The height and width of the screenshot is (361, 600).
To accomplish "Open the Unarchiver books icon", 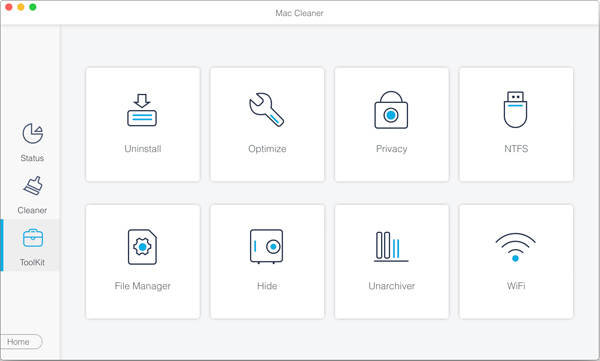I will tap(391, 247).
